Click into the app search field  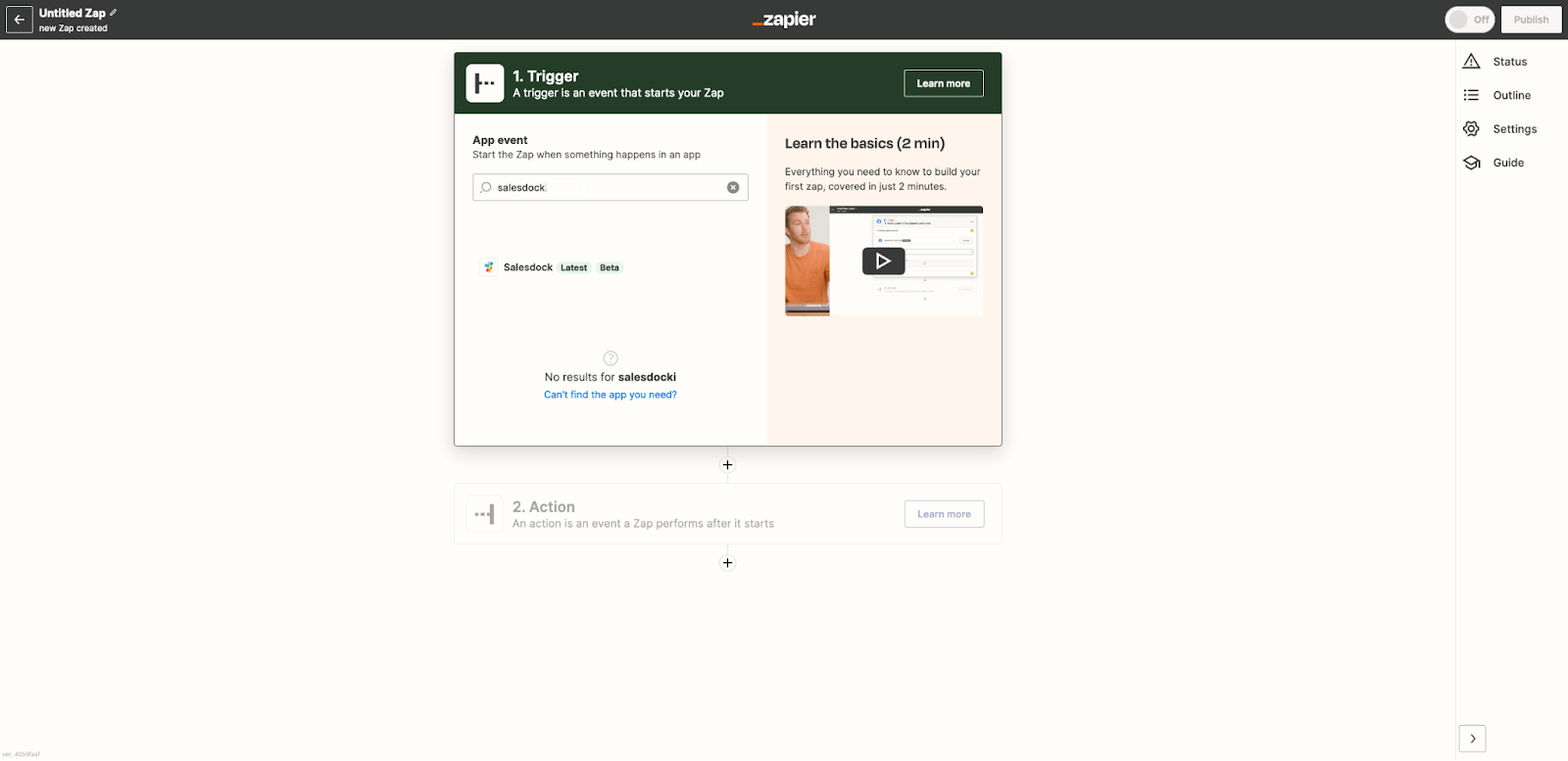pyautogui.click(x=610, y=187)
